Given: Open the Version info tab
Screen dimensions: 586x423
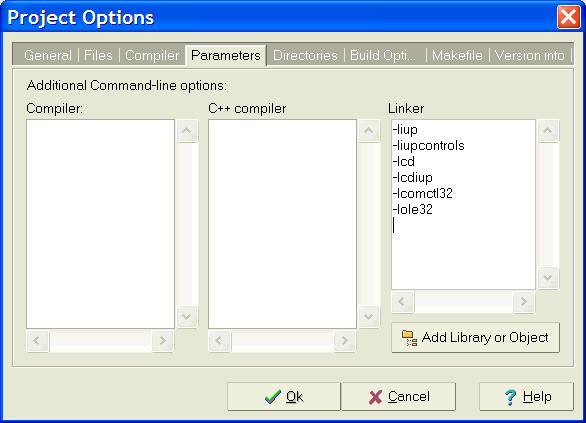Looking at the screenshot, I should pyautogui.click(x=530, y=56).
